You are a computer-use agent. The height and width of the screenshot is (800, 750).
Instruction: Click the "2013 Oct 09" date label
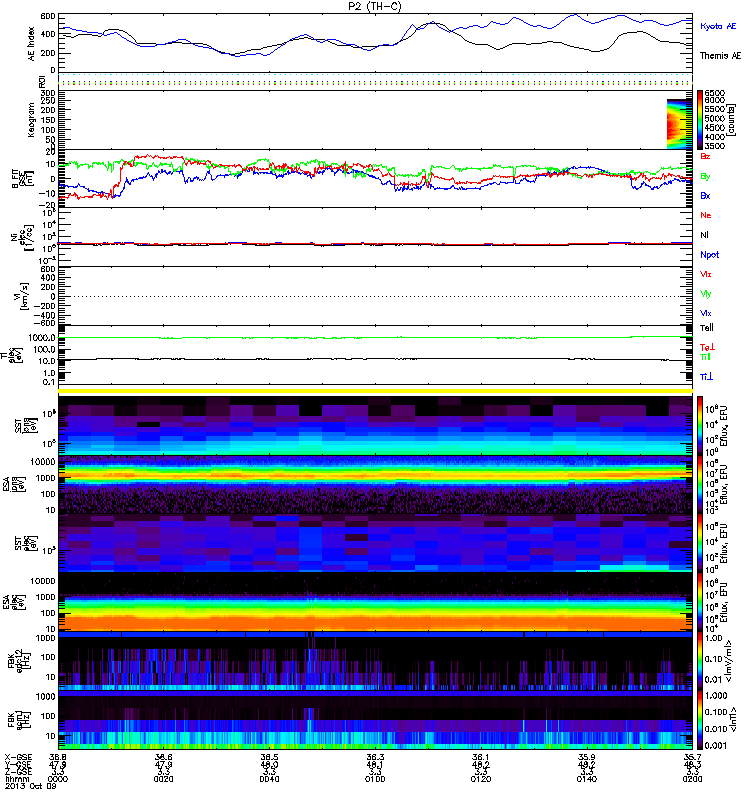coord(31,786)
